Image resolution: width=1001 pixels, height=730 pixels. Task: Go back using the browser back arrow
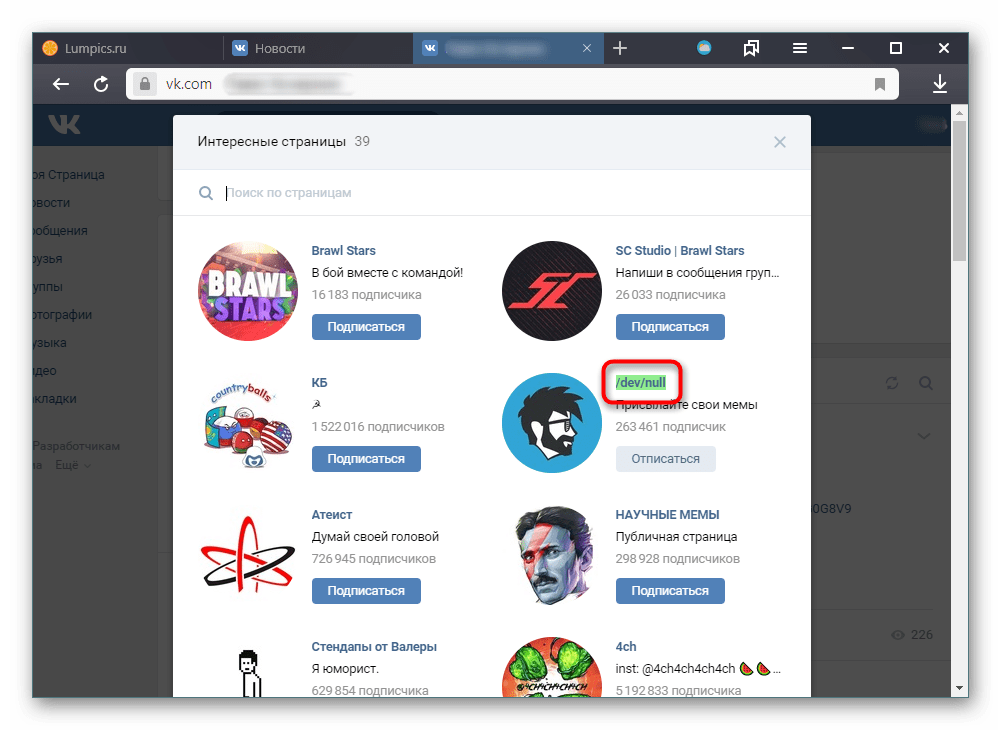coord(61,84)
